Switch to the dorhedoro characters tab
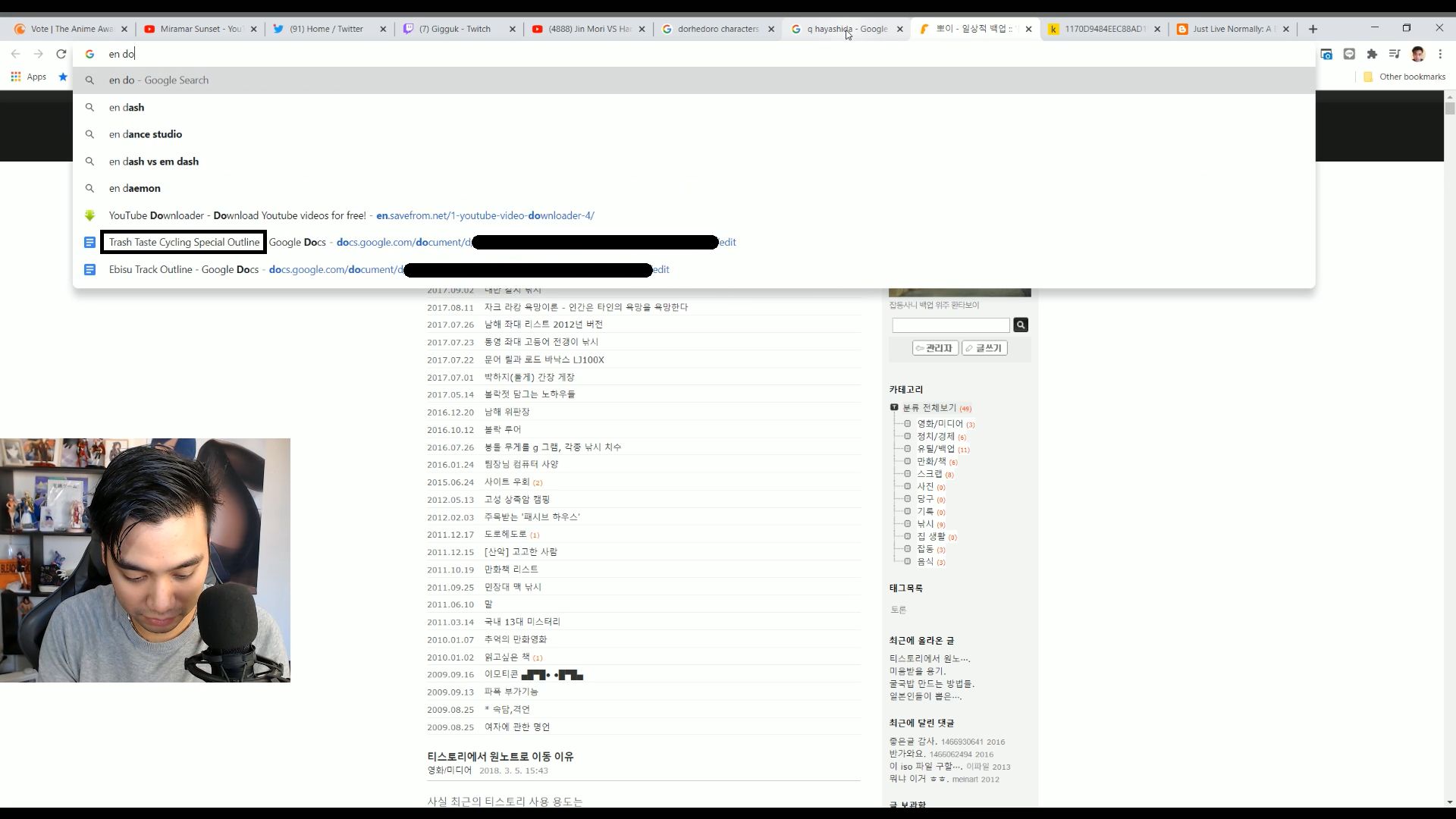The height and width of the screenshot is (819, 1456). tap(717, 29)
